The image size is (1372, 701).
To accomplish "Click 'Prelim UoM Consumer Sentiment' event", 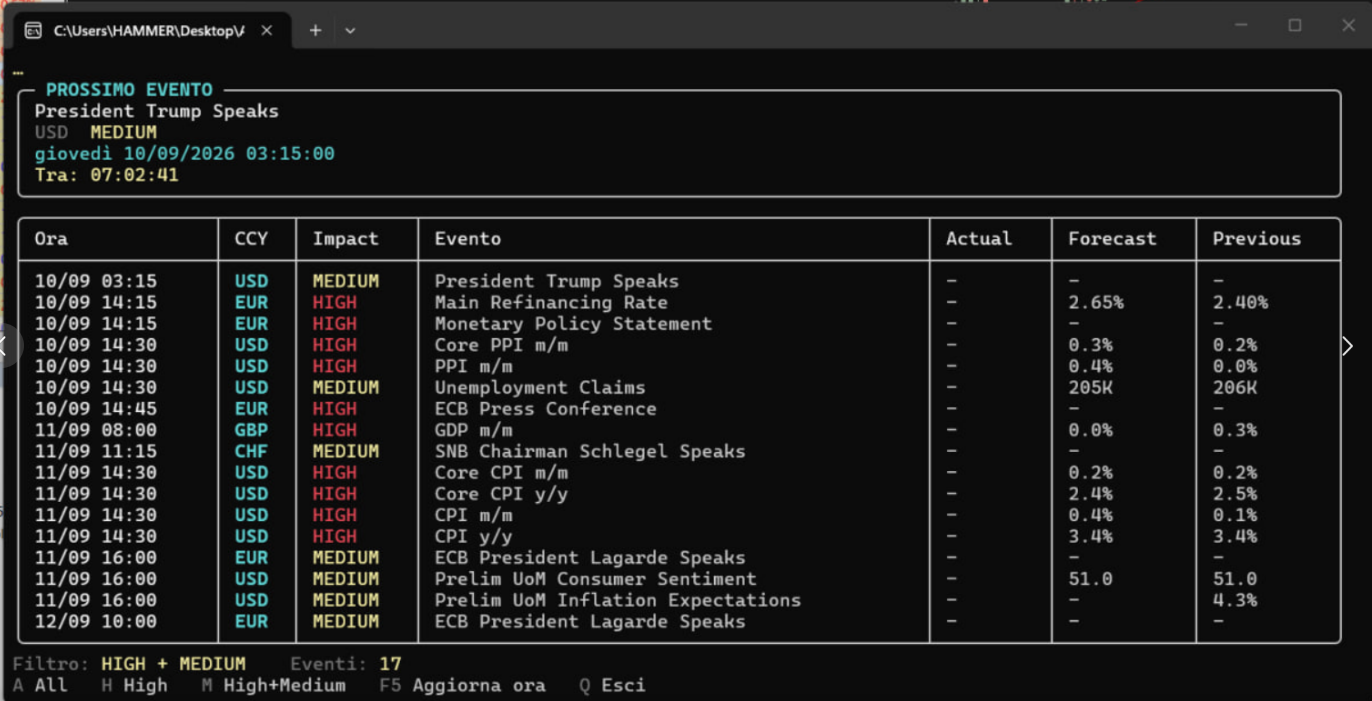I will 595,579.
